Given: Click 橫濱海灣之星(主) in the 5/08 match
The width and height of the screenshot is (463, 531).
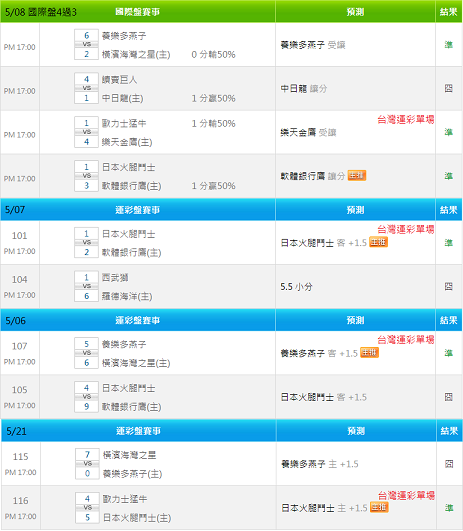Looking at the screenshot, I should pos(136,54).
